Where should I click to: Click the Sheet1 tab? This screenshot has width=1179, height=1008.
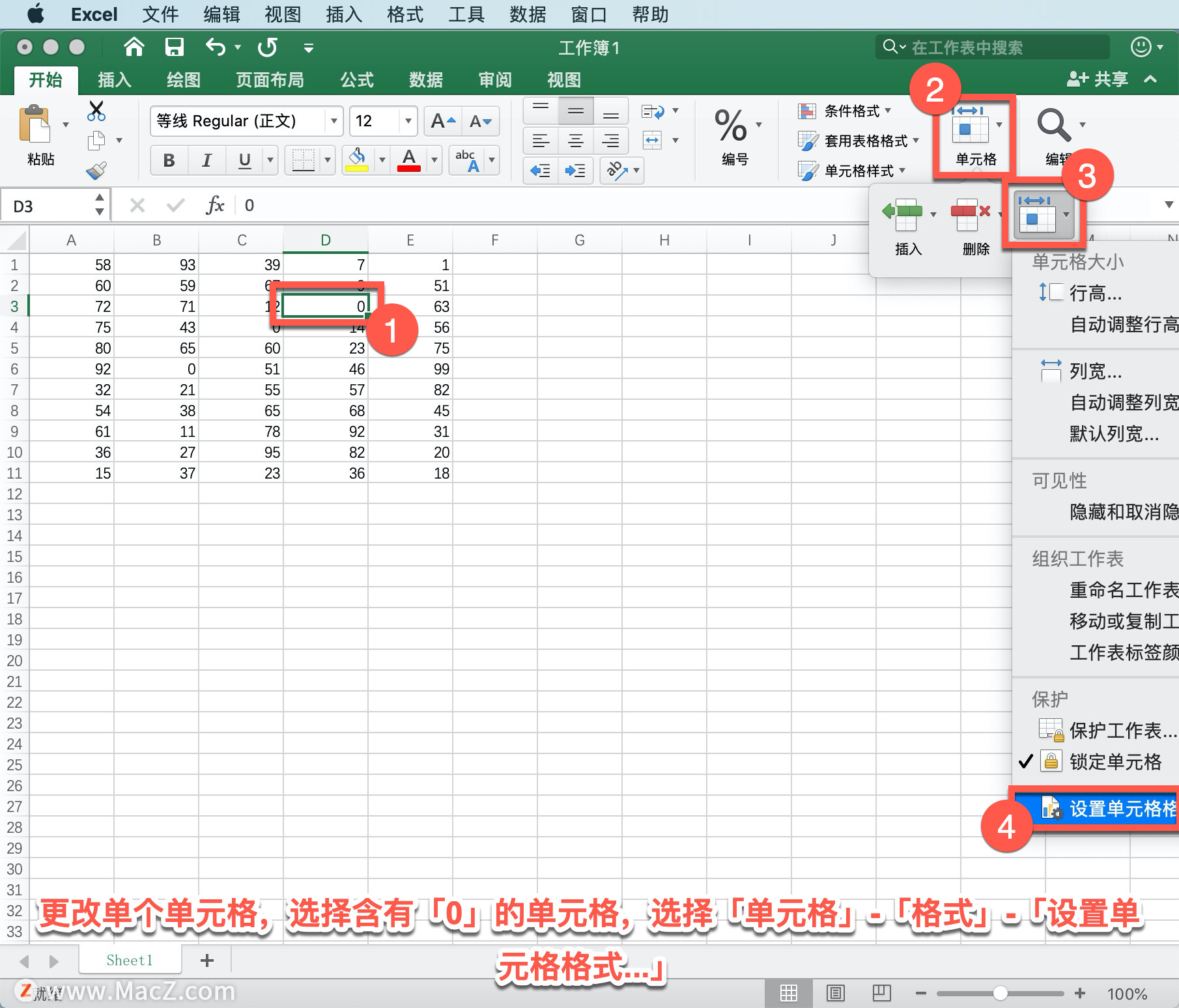[x=130, y=960]
